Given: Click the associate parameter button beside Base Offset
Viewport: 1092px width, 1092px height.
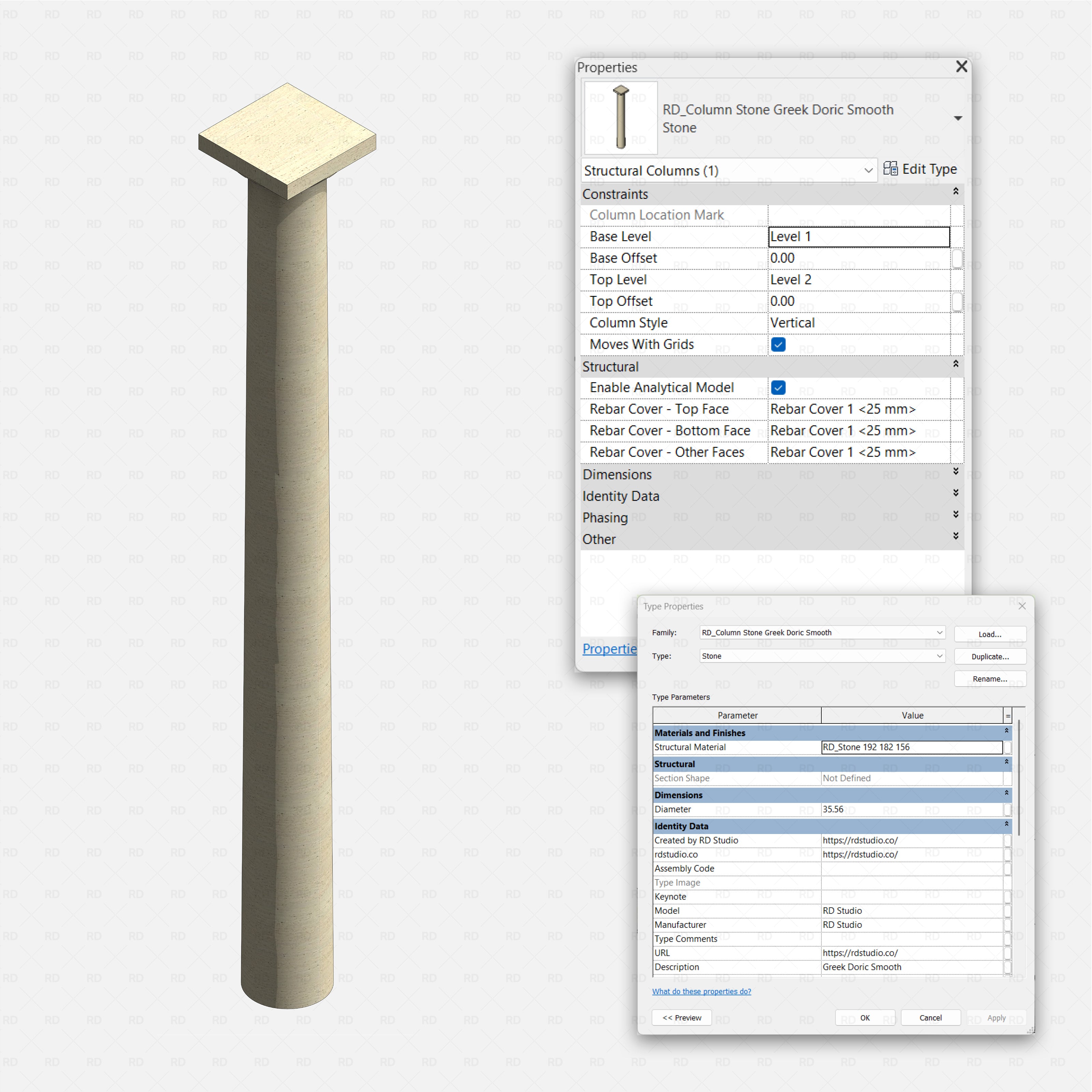Looking at the screenshot, I should [x=958, y=258].
